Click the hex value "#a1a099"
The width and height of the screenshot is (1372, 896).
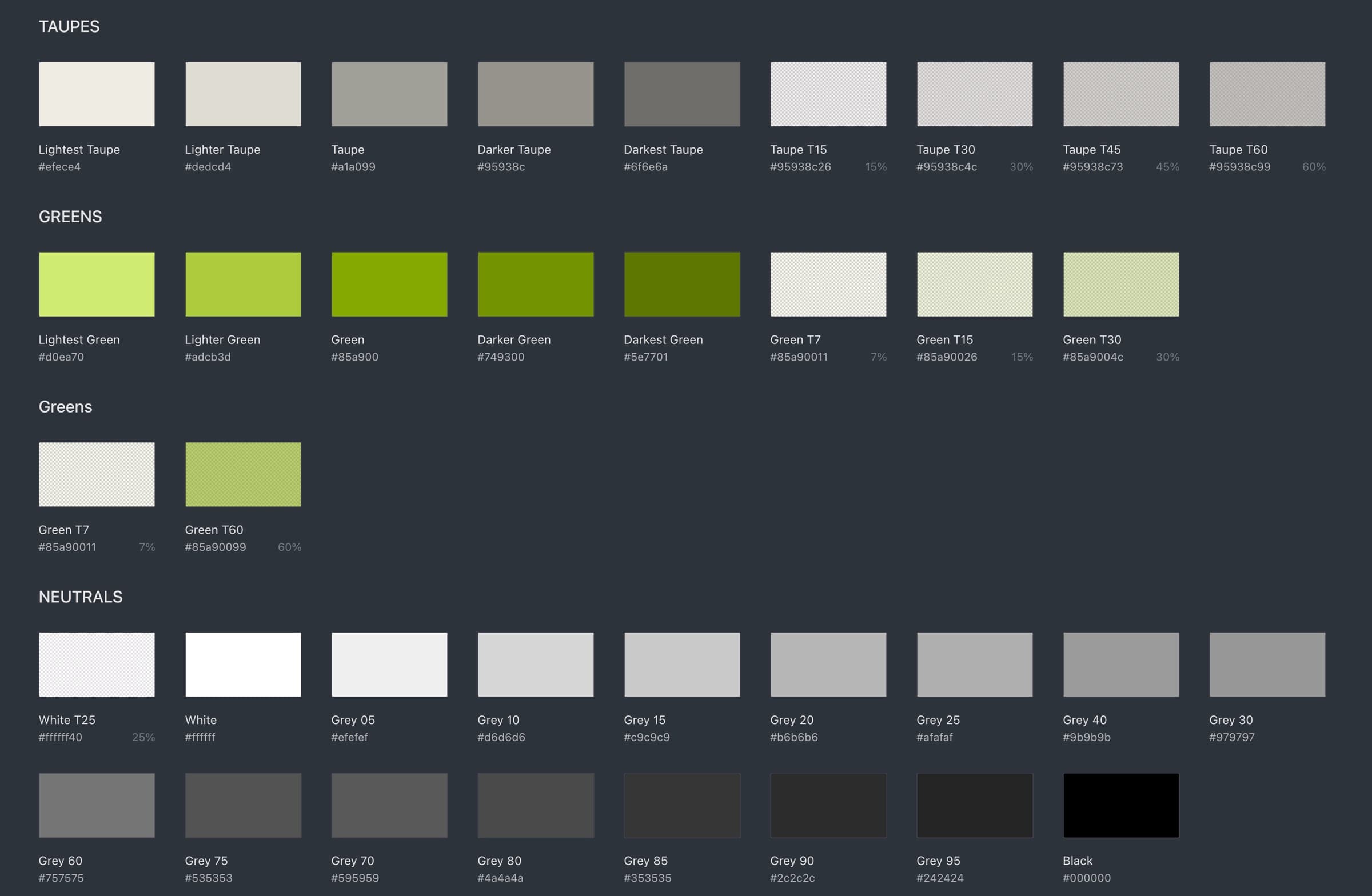pos(353,166)
